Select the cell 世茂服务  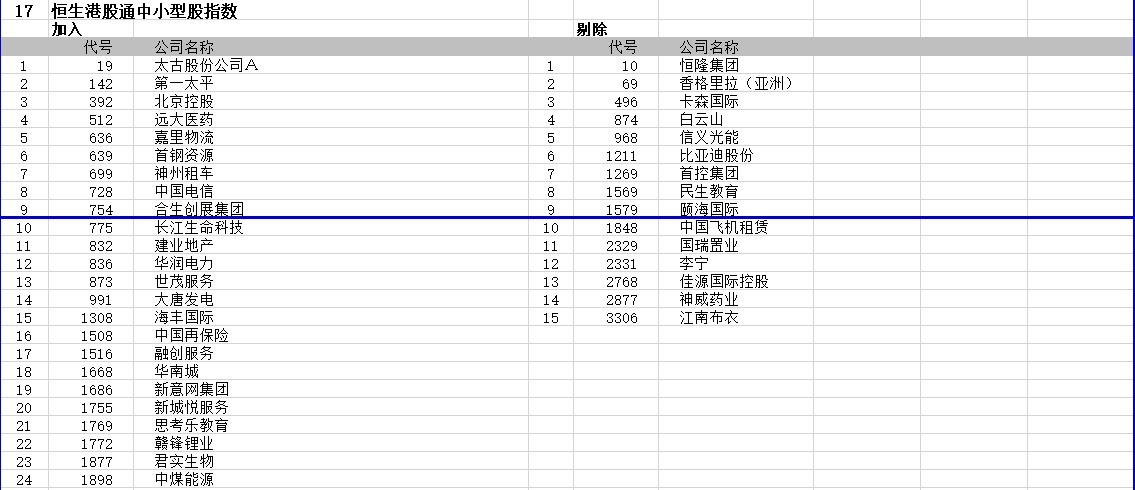pos(184,282)
